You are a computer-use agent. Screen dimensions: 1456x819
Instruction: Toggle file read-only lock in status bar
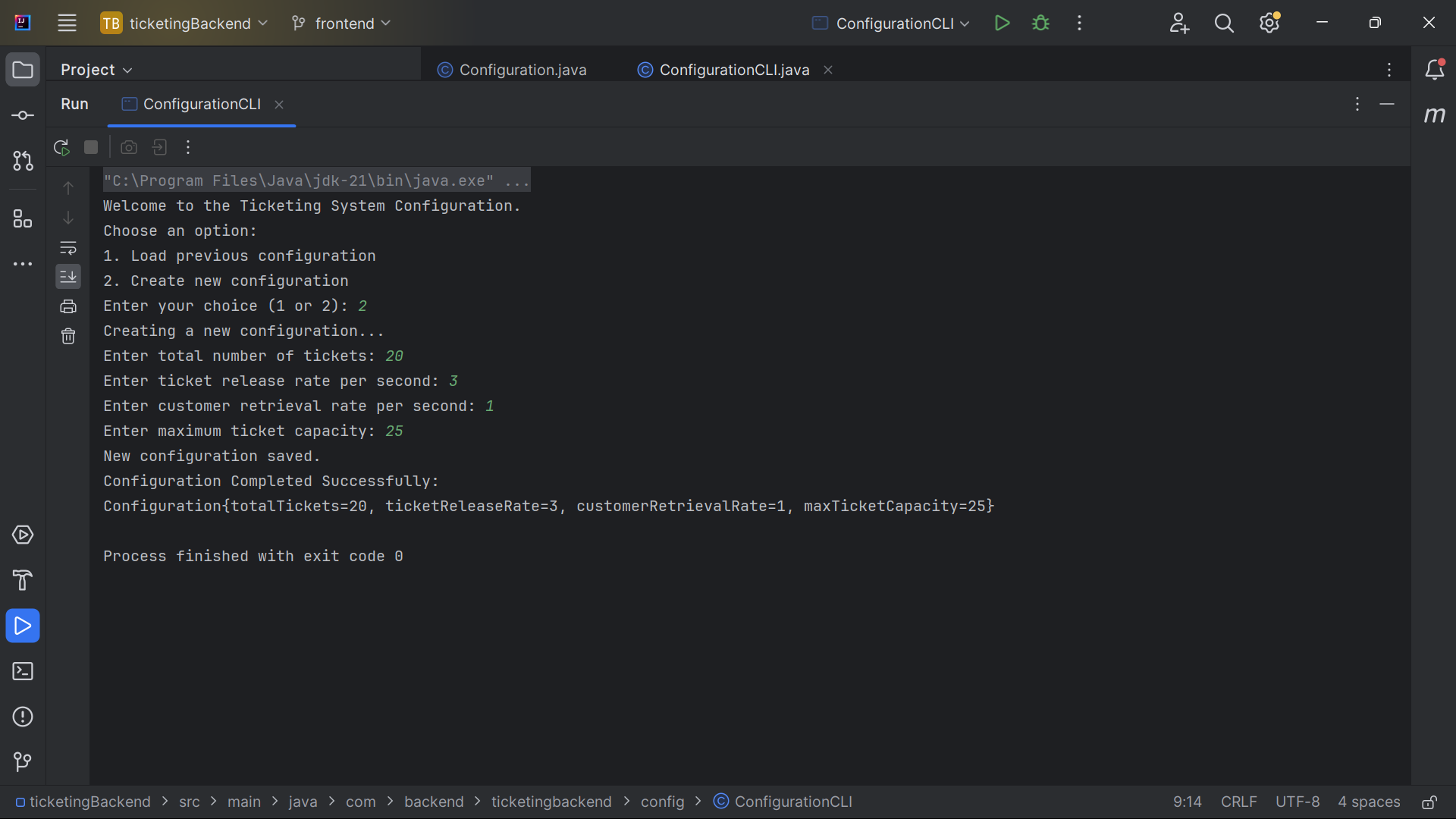click(x=1429, y=802)
